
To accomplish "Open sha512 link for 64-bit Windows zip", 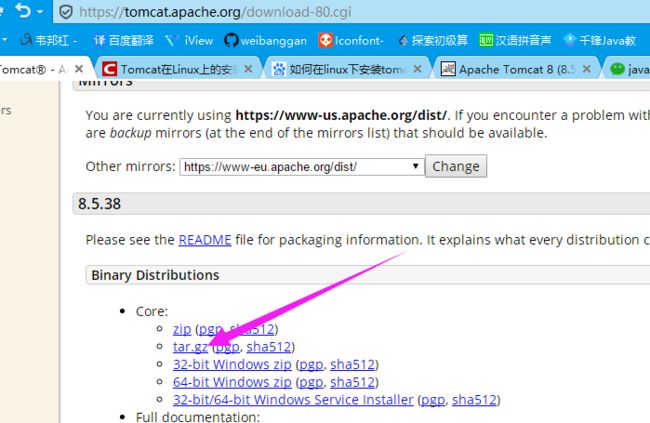I will (352, 382).
